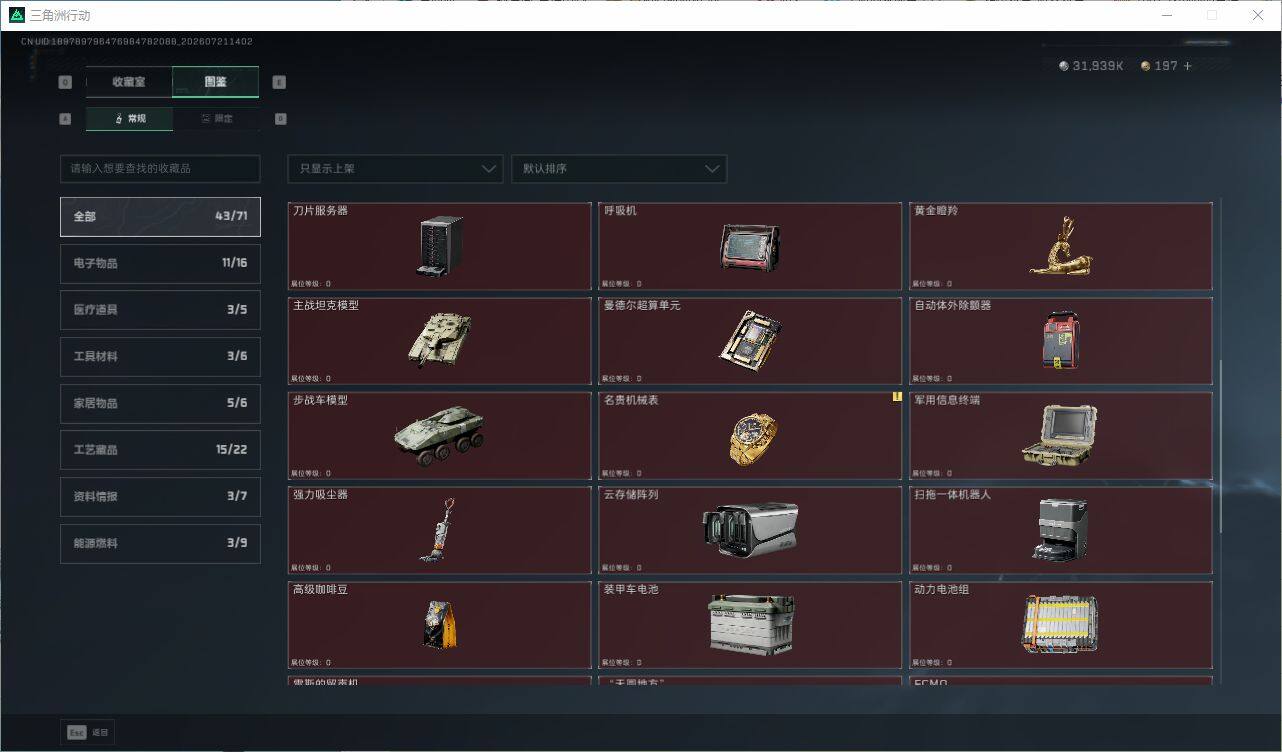Choose the 工艺藏品 15/22 category
The width and height of the screenshot is (1282, 752).
tap(160, 450)
